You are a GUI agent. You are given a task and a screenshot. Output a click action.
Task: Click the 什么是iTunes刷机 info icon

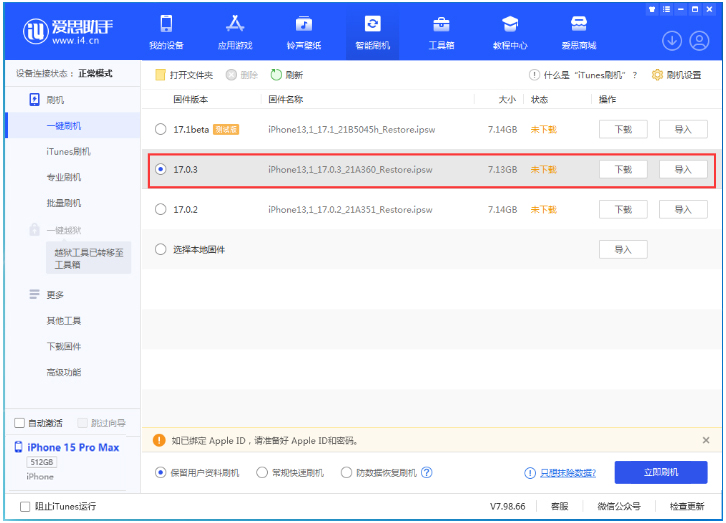[534, 75]
